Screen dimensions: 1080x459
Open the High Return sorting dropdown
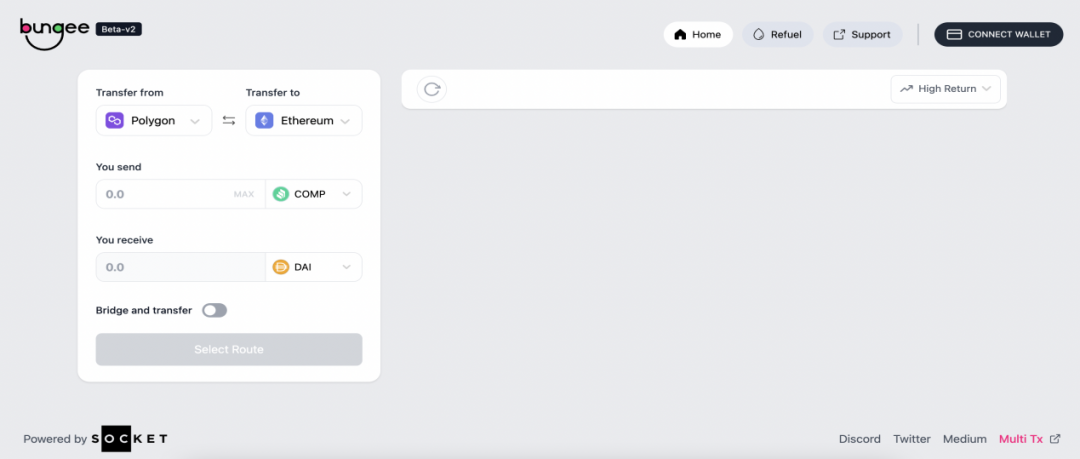click(945, 89)
